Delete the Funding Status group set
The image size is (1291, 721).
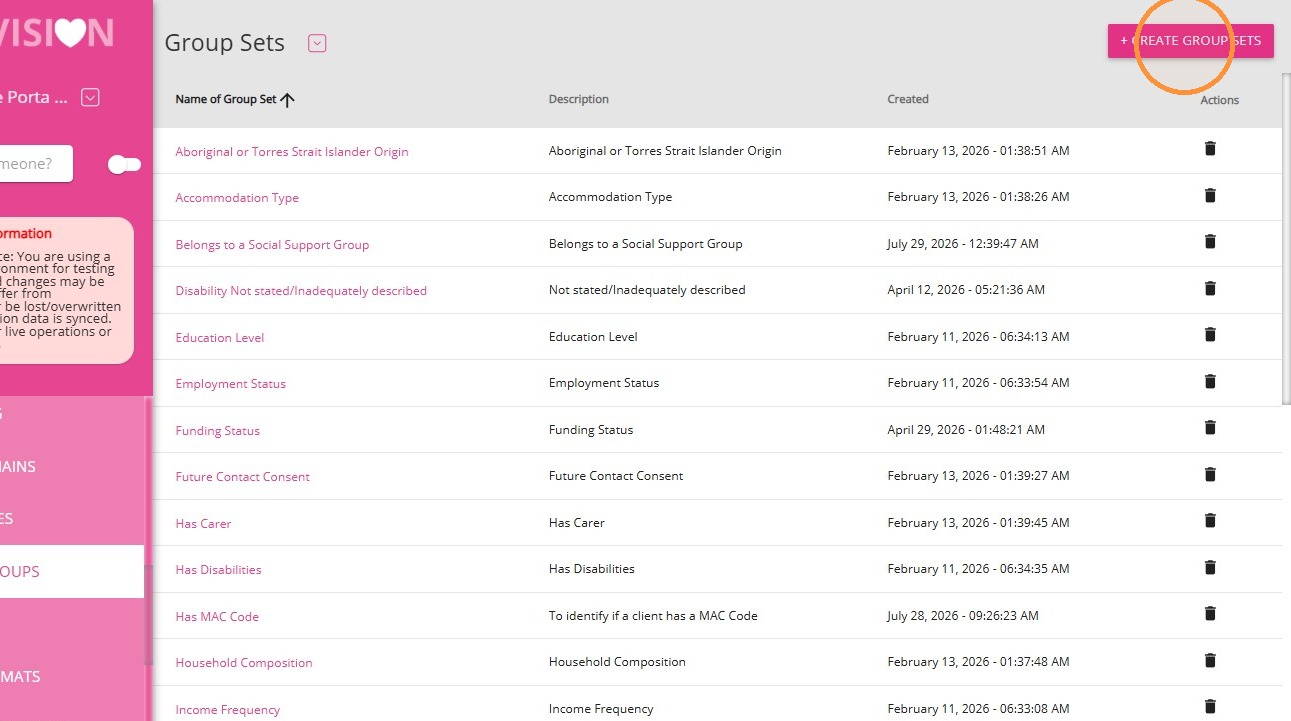pyautogui.click(x=1210, y=427)
